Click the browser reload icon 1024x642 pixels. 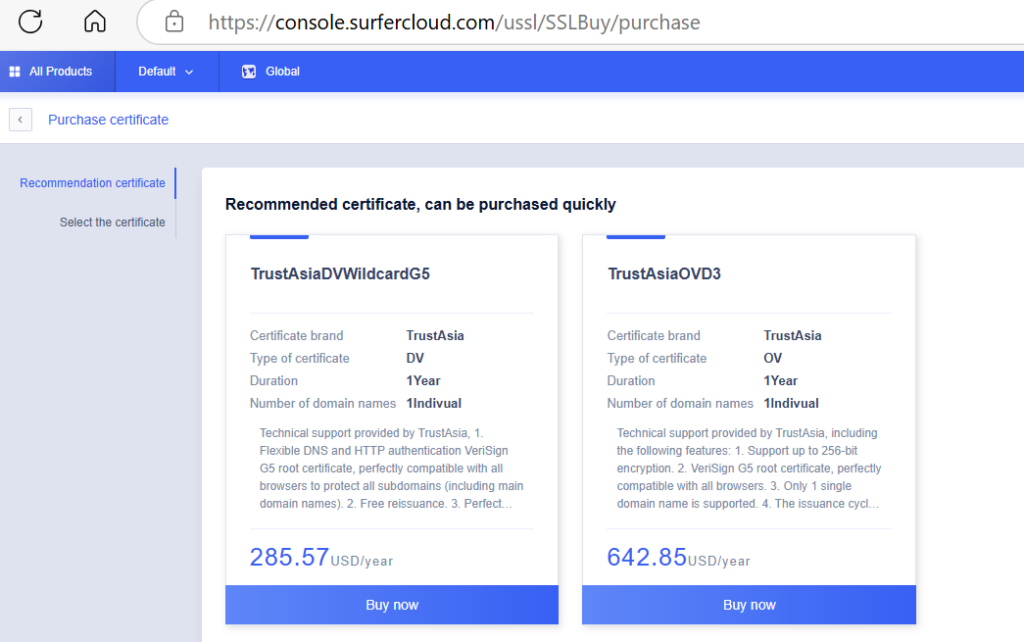click(31, 21)
